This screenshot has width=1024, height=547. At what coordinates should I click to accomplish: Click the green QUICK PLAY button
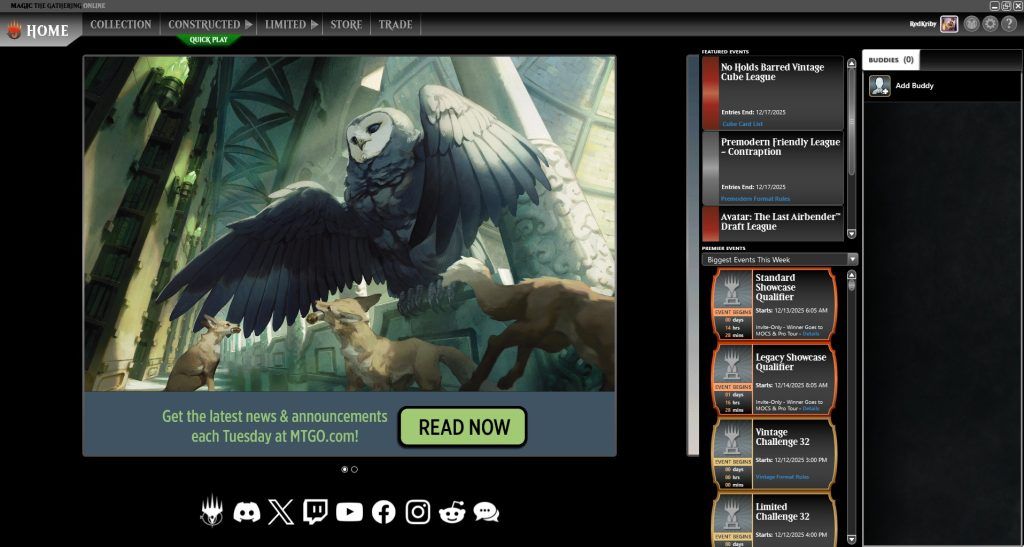208,40
